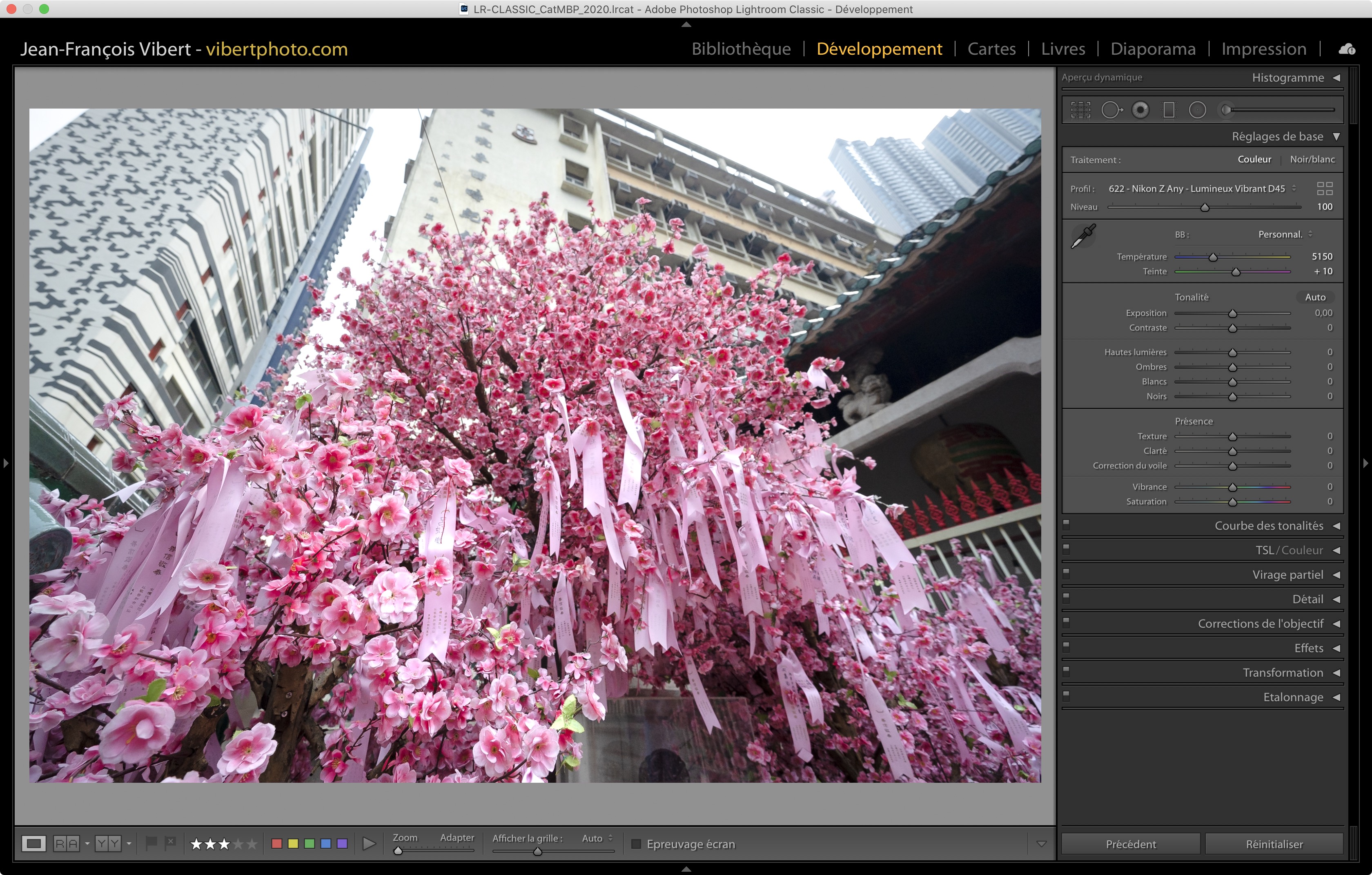Select the crop overlay tool
Viewport: 1372px width, 875px height.
point(1080,110)
